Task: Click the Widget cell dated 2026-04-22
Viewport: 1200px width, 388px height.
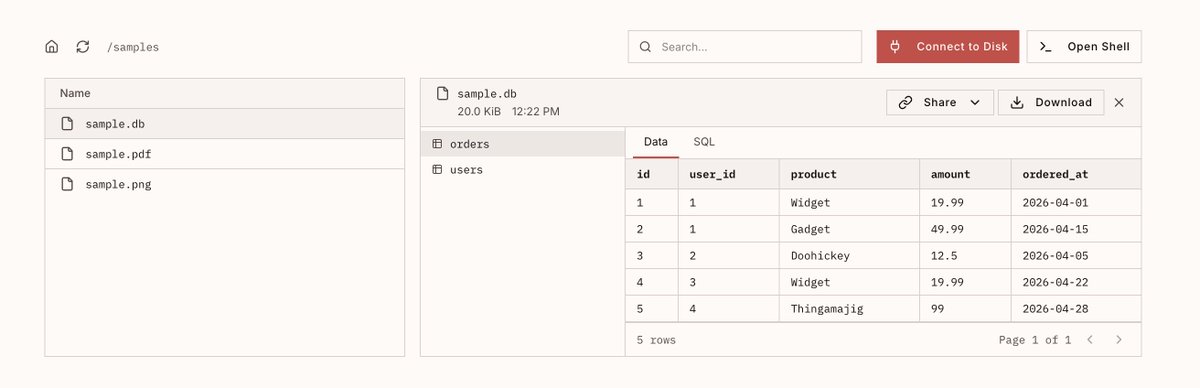Action: click(x=849, y=283)
